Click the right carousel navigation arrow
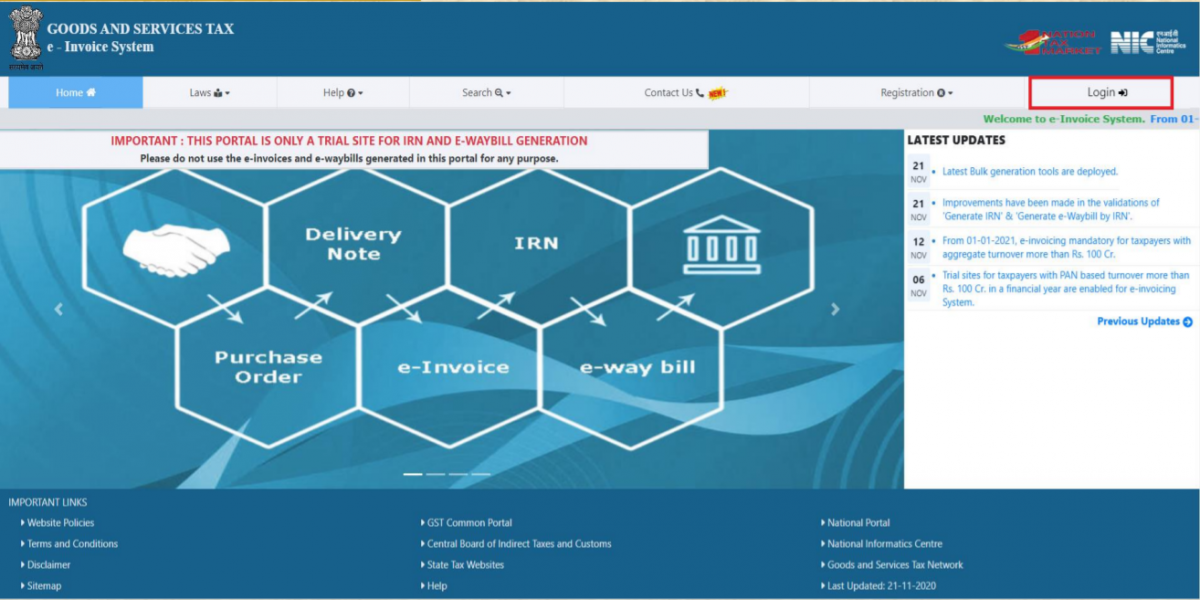Viewport: 1200px width, 600px height. click(837, 309)
